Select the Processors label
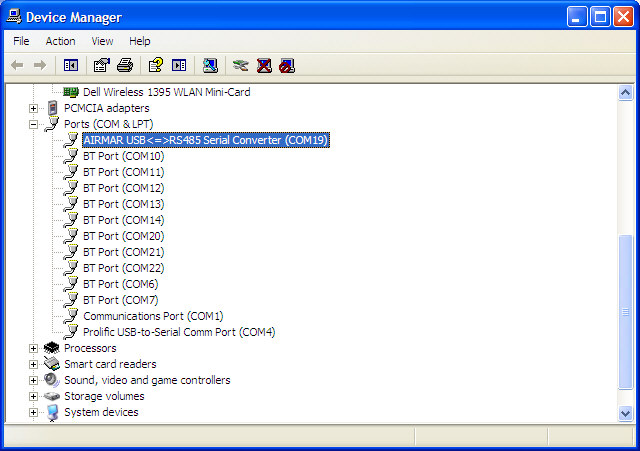 (x=90, y=348)
